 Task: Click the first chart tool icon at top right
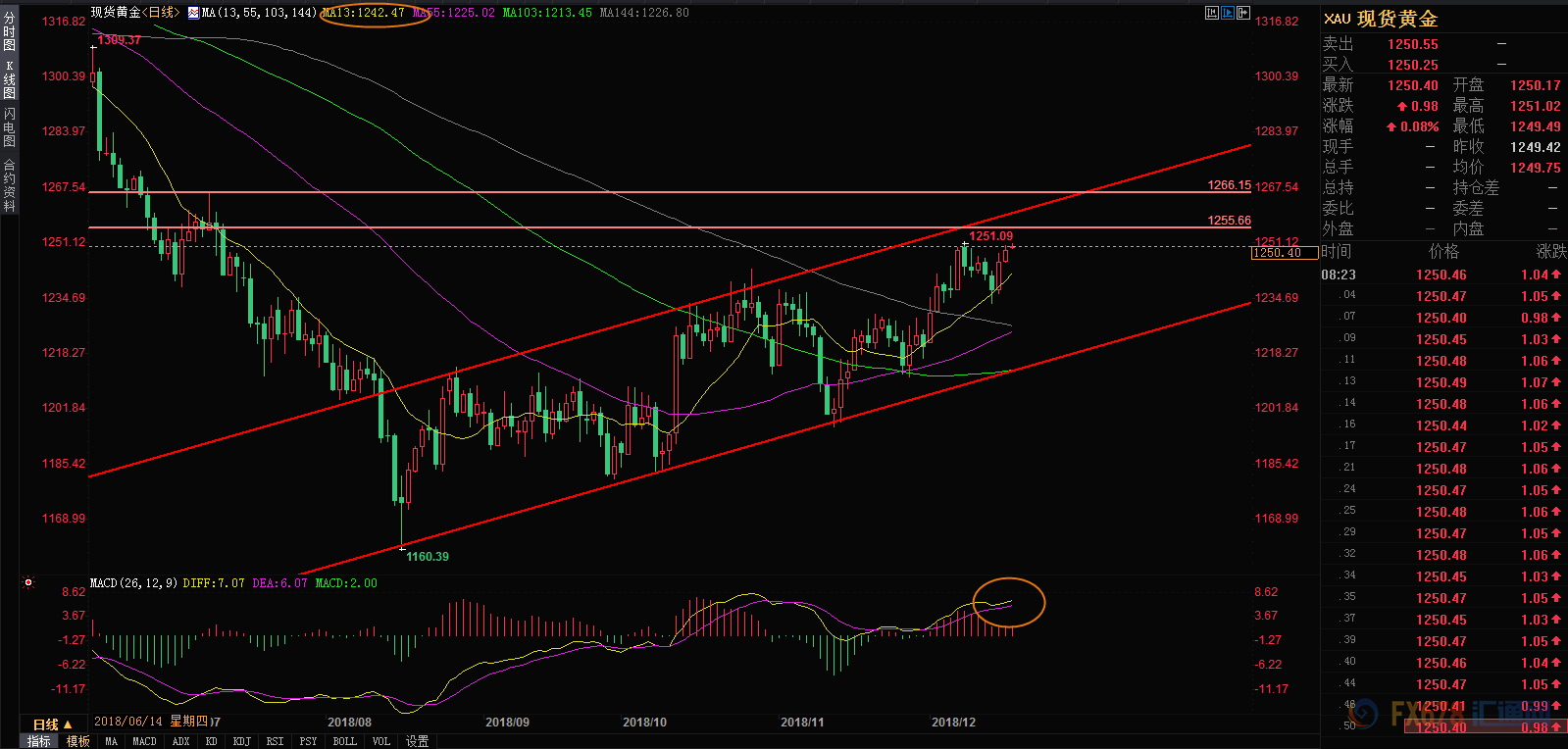(x=1212, y=13)
